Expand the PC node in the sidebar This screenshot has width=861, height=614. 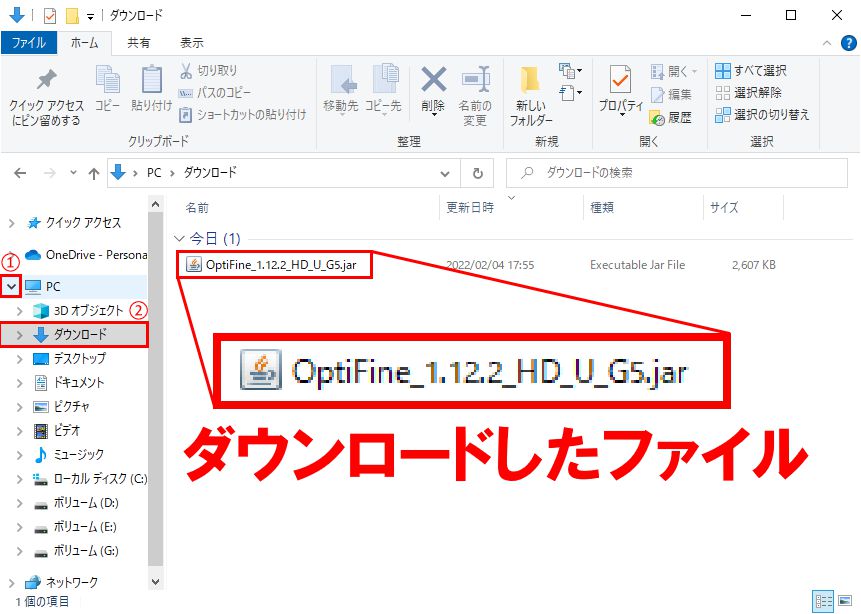12,286
